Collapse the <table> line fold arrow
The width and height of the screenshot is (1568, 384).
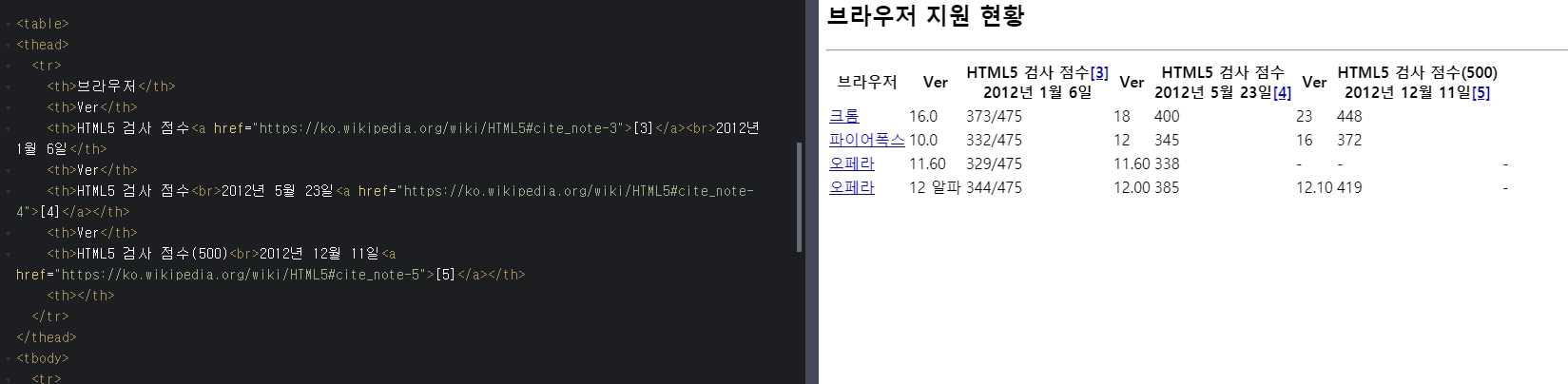point(8,24)
